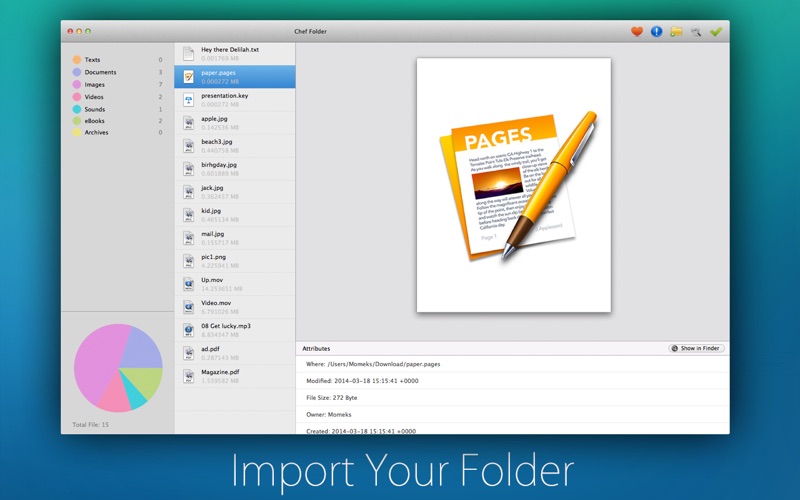Click the paper.pages file icon

[x=189, y=77]
